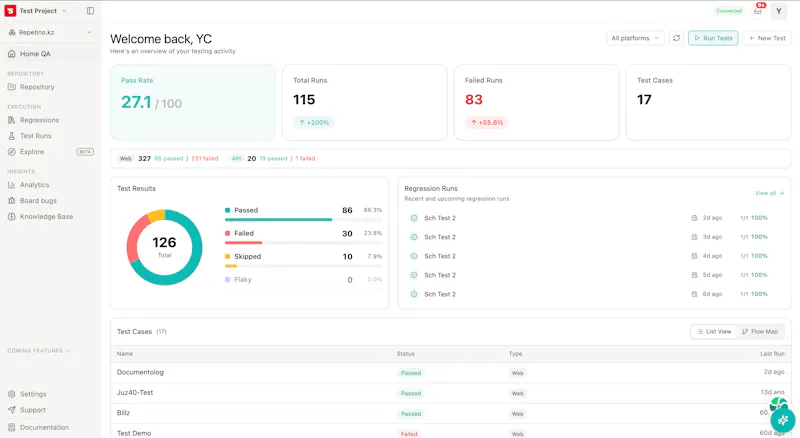Click the Knowledge Base icon
Viewport: 800px width, 438px height.
(x=12, y=216)
